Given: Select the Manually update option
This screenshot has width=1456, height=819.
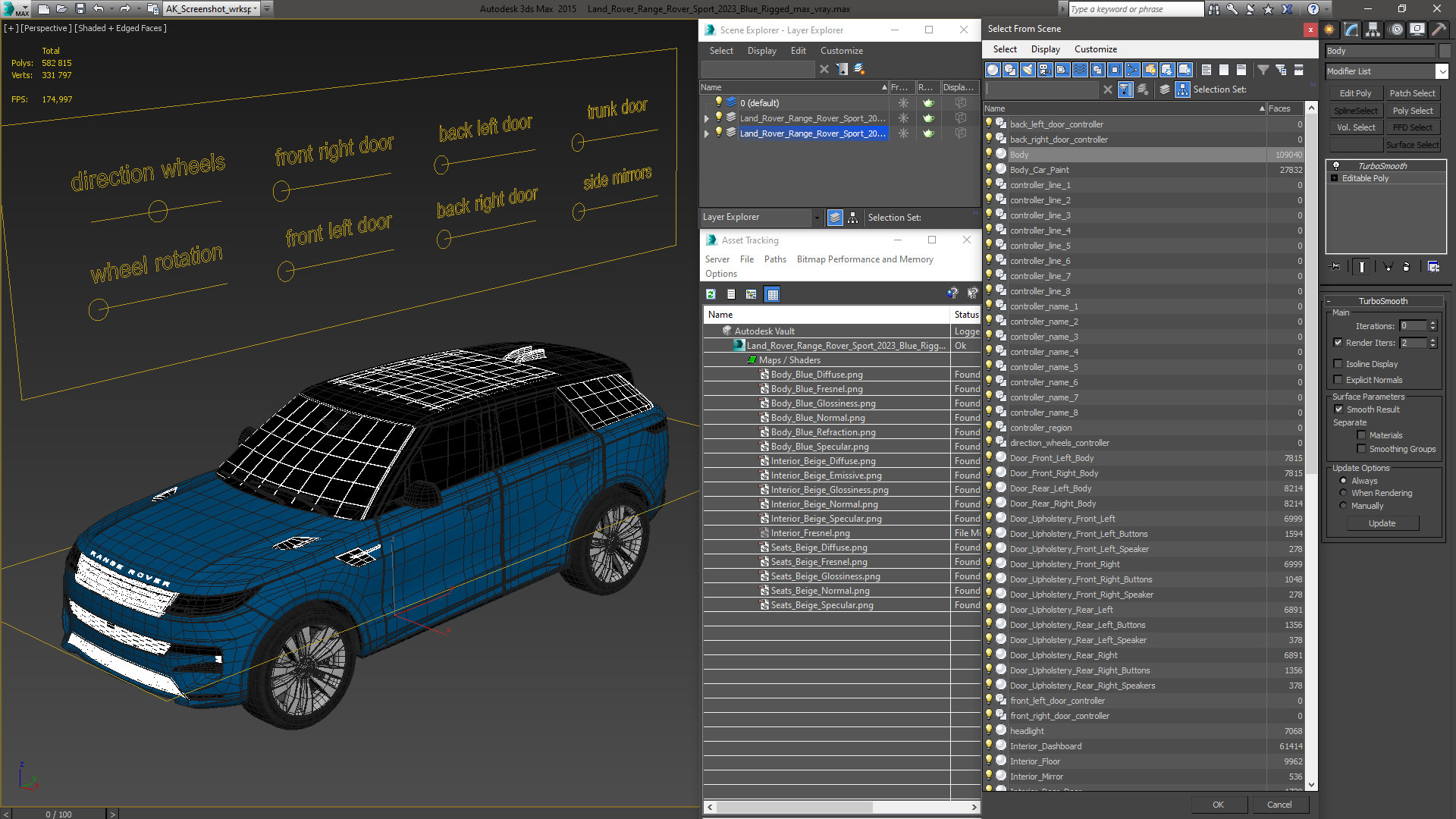Looking at the screenshot, I should tap(1343, 506).
